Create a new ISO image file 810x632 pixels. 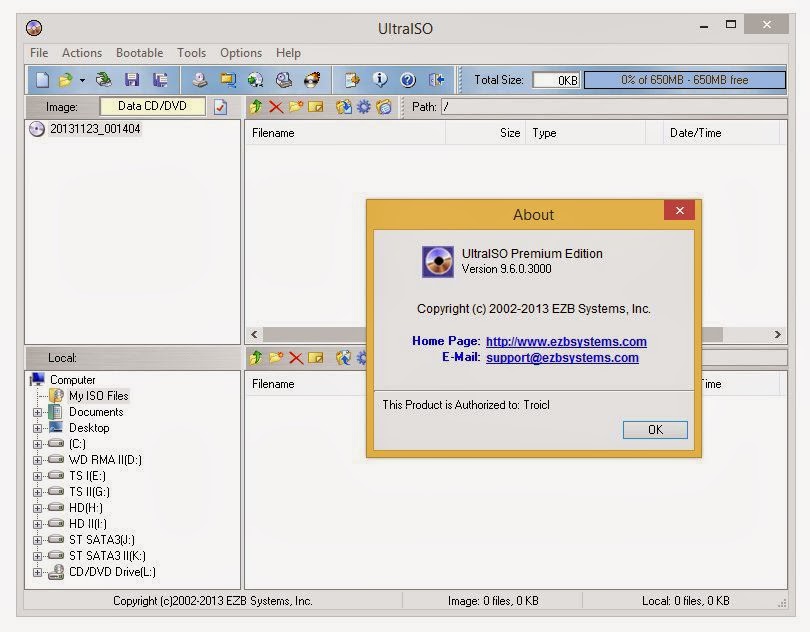(41, 79)
